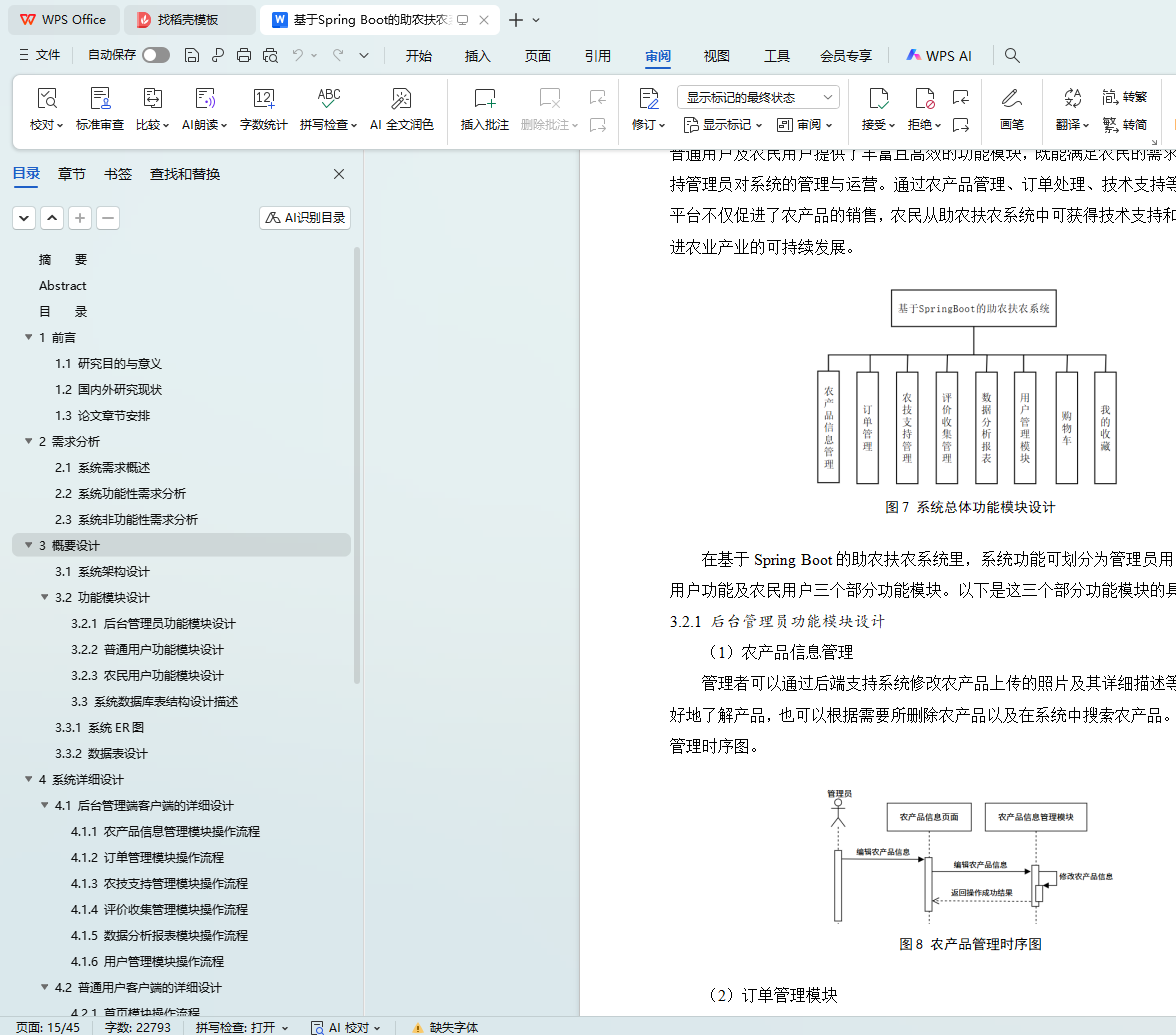Image resolution: width=1176 pixels, height=1035 pixels.
Task: Open the 书签 tab in navigation pane
Action: [x=118, y=174]
